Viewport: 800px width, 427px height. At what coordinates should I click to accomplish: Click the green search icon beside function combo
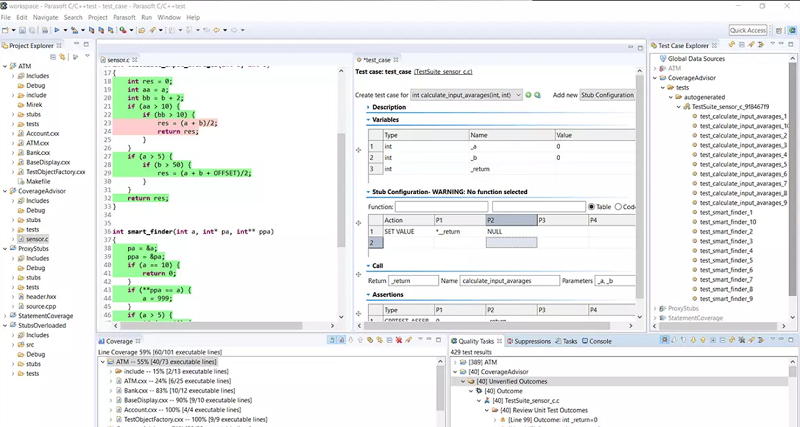(537, 95)
